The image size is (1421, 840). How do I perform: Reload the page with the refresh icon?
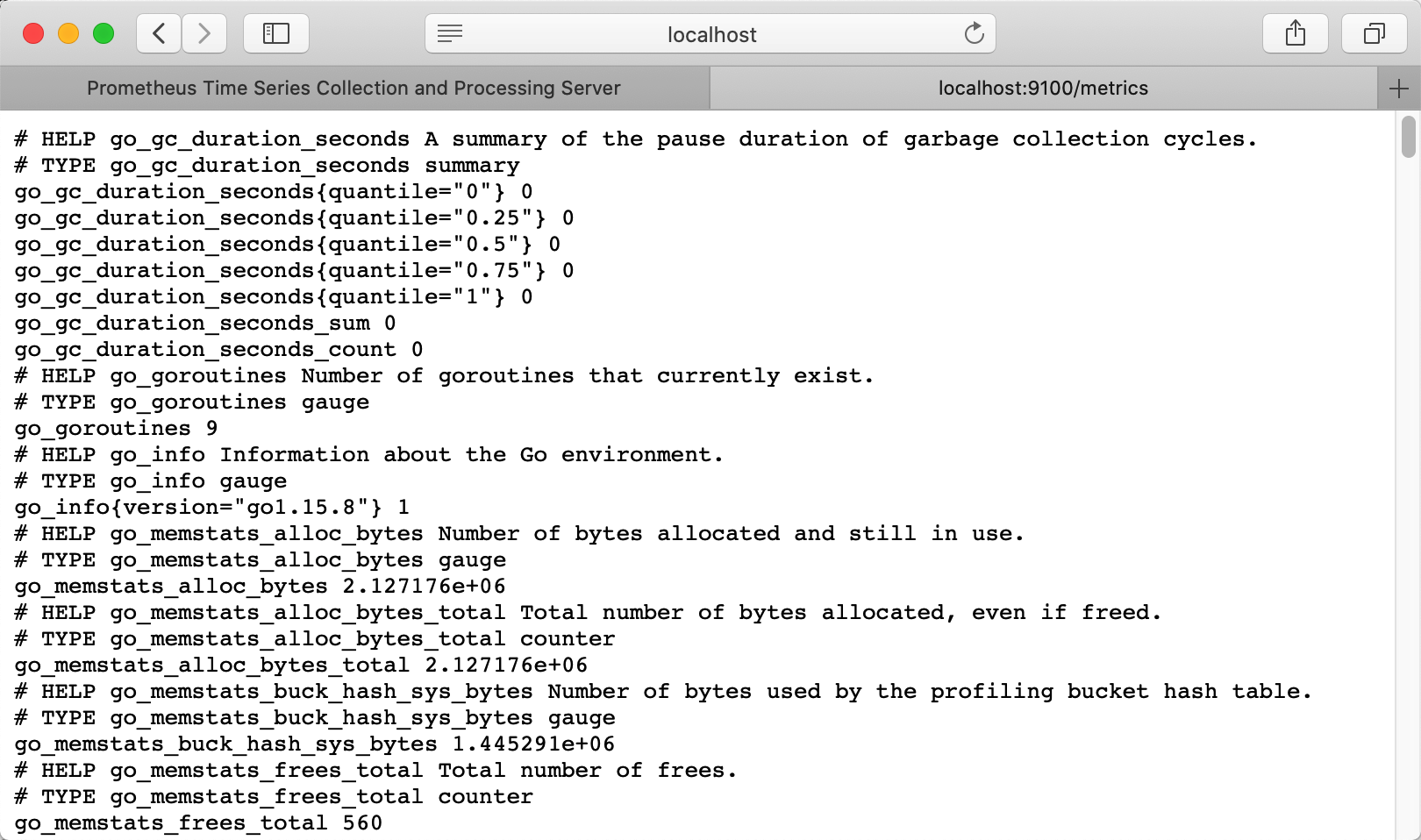tap(974, 34)
